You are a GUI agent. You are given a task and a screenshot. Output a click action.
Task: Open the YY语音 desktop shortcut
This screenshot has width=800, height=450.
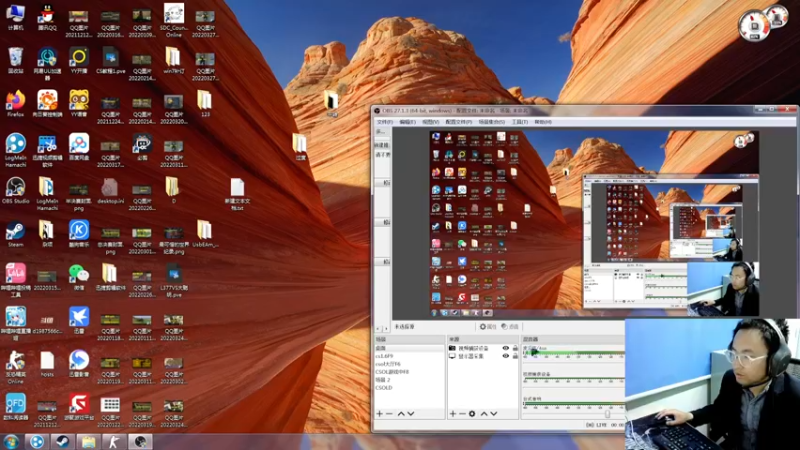(x=79, y=104)
